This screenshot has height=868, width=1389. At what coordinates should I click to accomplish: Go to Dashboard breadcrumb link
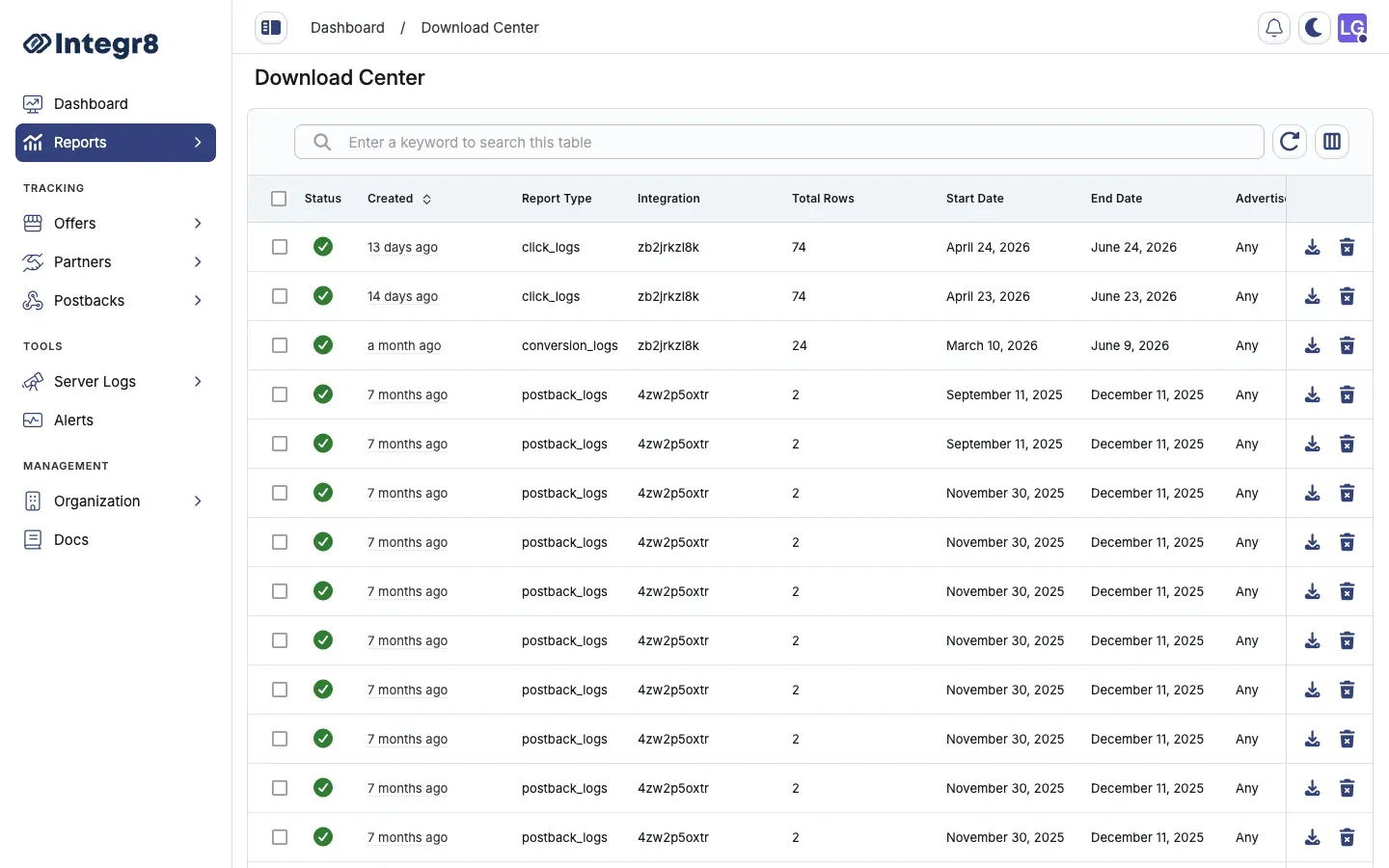[x=347, y=28]
